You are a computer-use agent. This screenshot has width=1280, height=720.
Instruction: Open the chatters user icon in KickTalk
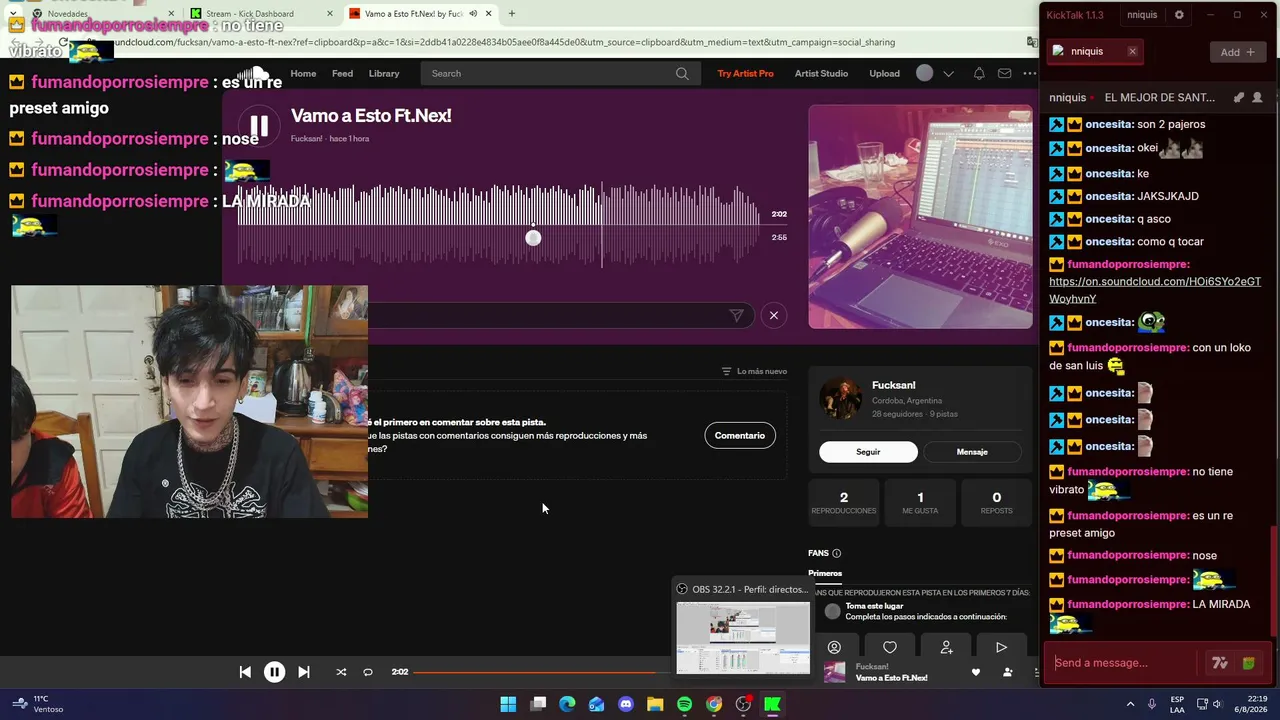[x=1257, y=98]
